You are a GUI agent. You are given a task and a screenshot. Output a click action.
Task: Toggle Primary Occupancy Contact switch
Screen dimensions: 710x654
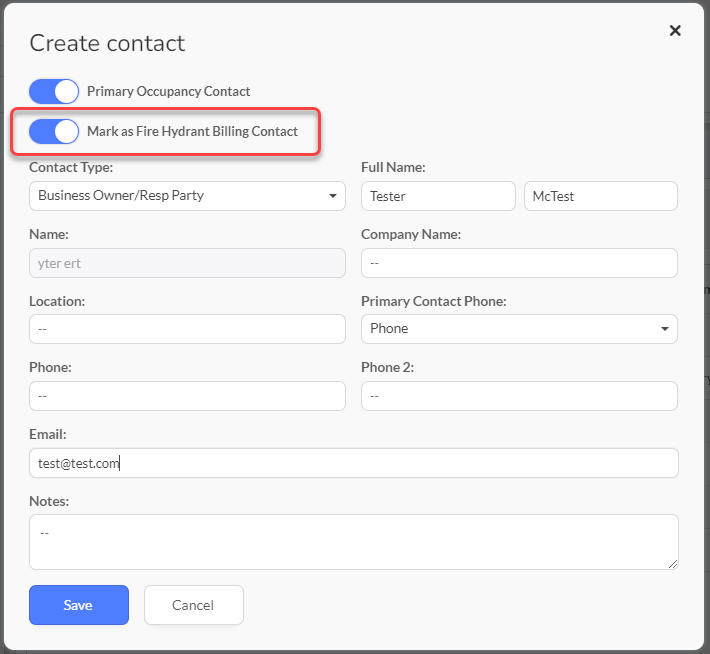[54, 91]
